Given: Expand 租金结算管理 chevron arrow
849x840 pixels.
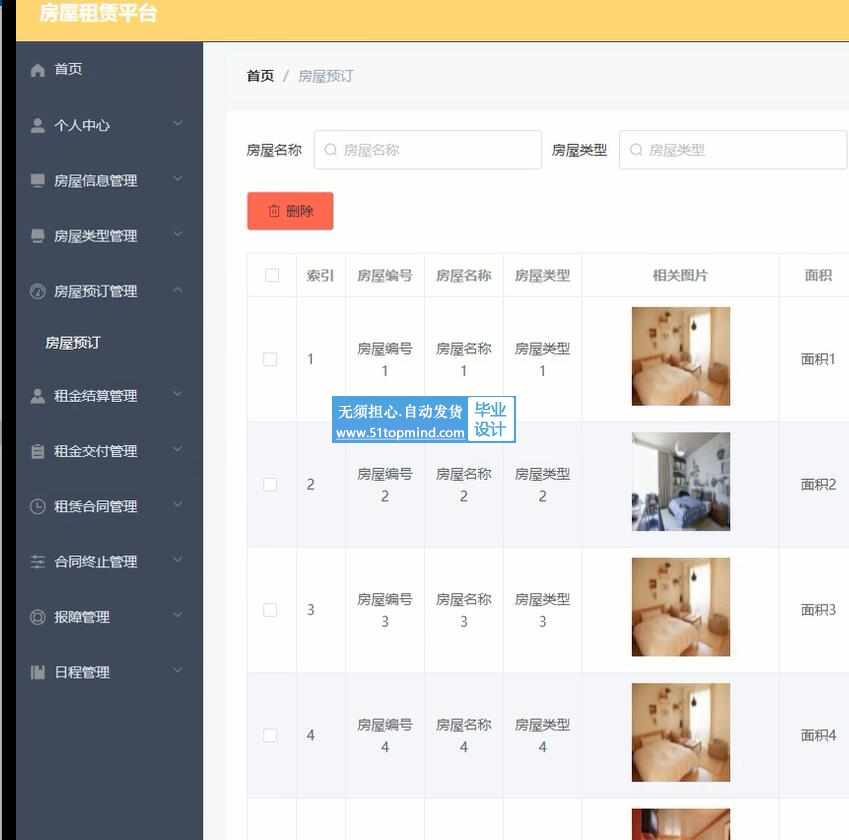Looking at the screenshot, I should tap(178, 394).
